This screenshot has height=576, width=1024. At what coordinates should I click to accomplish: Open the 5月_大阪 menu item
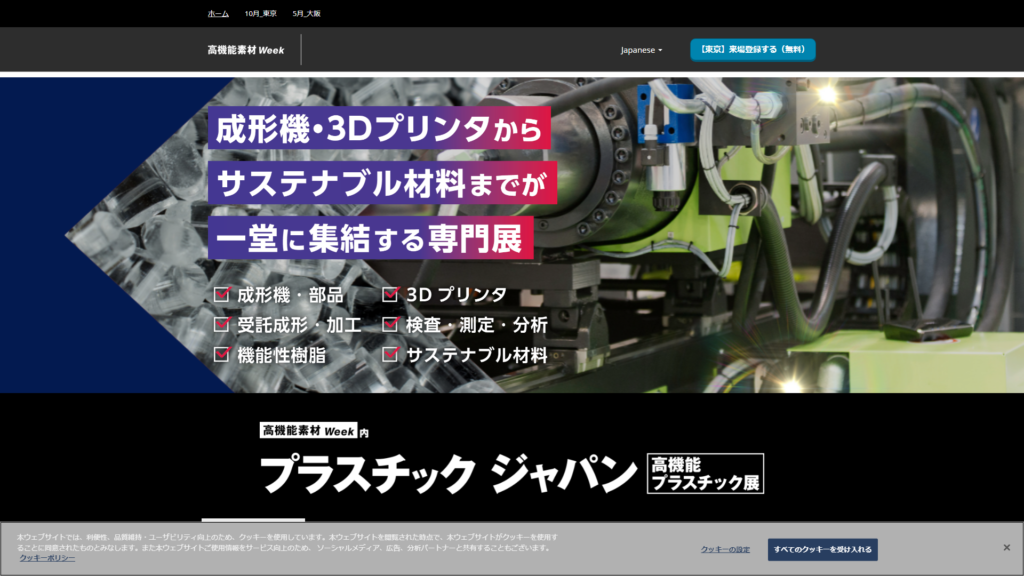306,14
